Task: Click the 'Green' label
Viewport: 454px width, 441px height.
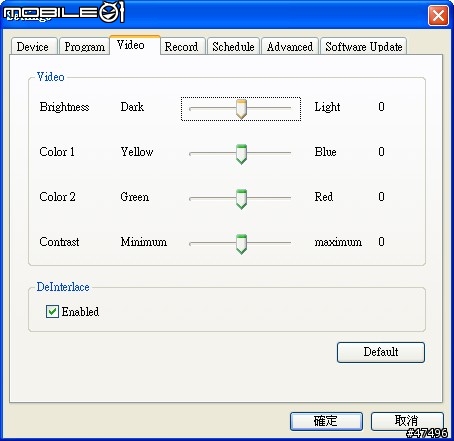Action: (x=135, y=197)
